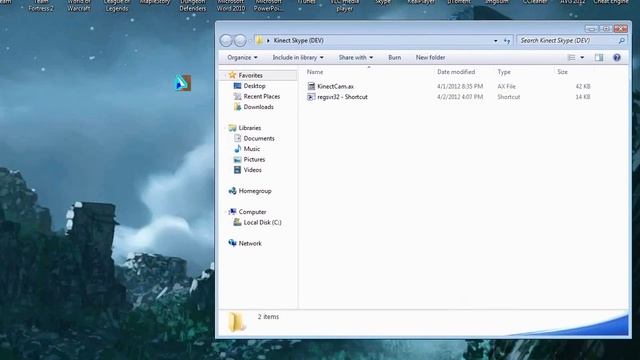Click the Back navigation arrow

tap(226, 40)
